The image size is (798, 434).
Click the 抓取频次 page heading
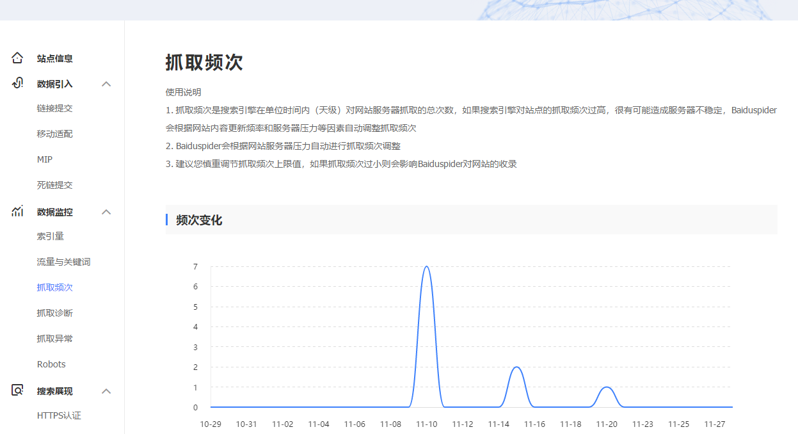pos(204,63)
